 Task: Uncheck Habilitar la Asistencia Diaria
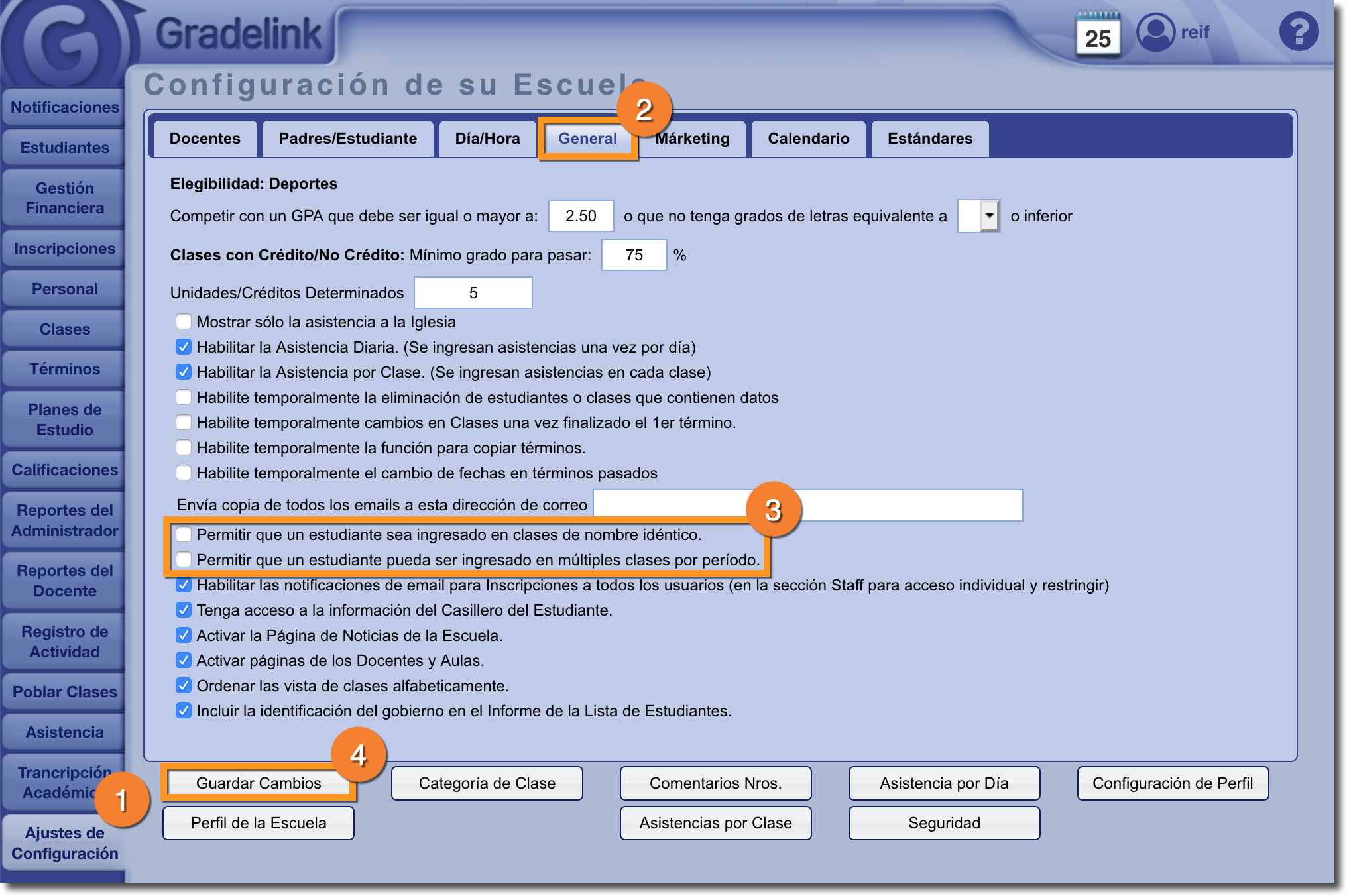(x=184, y=347)
